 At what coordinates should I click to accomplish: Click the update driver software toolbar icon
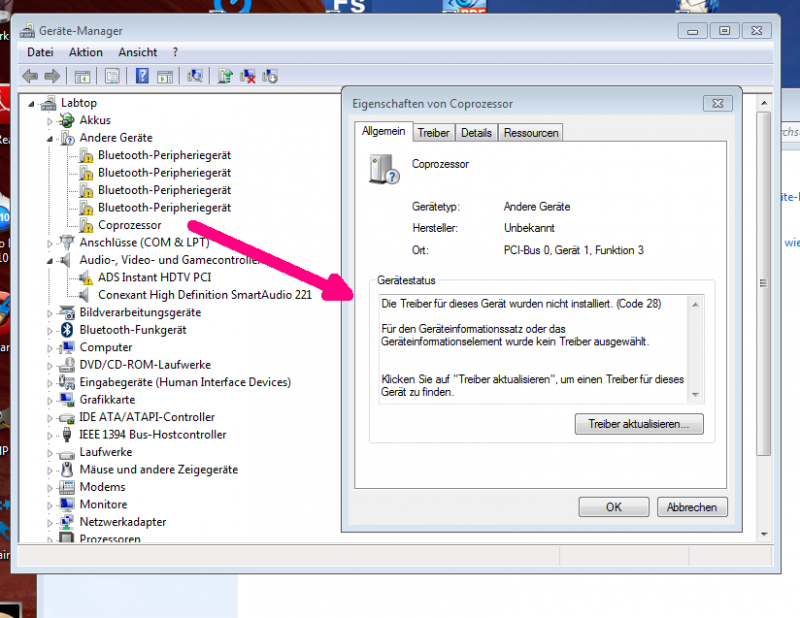click(225, 76)
